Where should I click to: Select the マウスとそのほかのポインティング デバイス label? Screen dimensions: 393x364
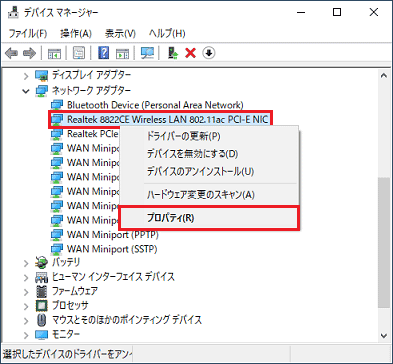(x=127, y=320)
